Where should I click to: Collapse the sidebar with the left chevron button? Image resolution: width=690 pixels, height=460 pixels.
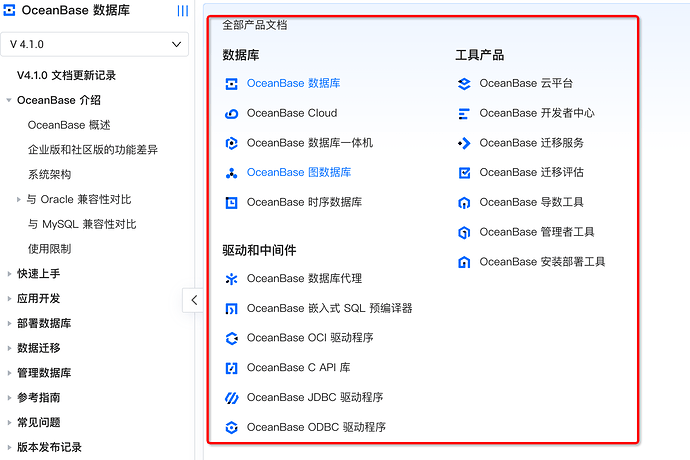[x=193, y=300]
